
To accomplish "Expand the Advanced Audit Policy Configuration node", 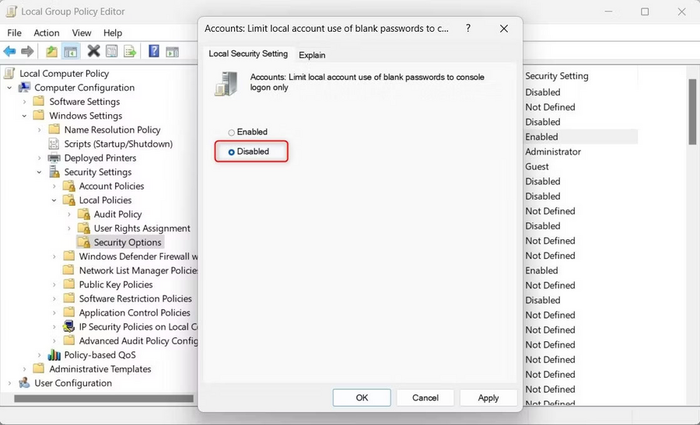I will [54, 341].
